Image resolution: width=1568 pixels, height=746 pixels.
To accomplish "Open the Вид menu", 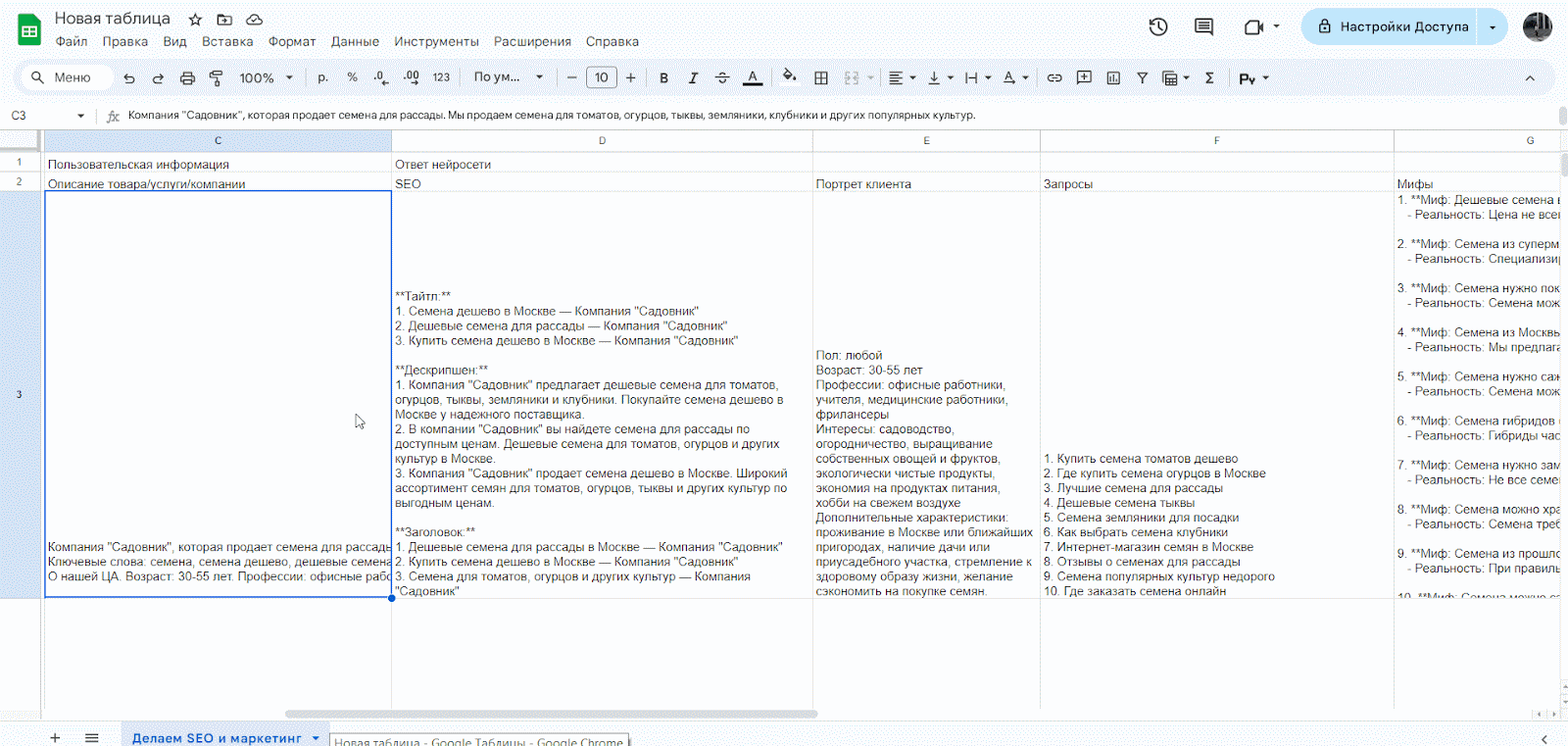I will tap(174, 42).
